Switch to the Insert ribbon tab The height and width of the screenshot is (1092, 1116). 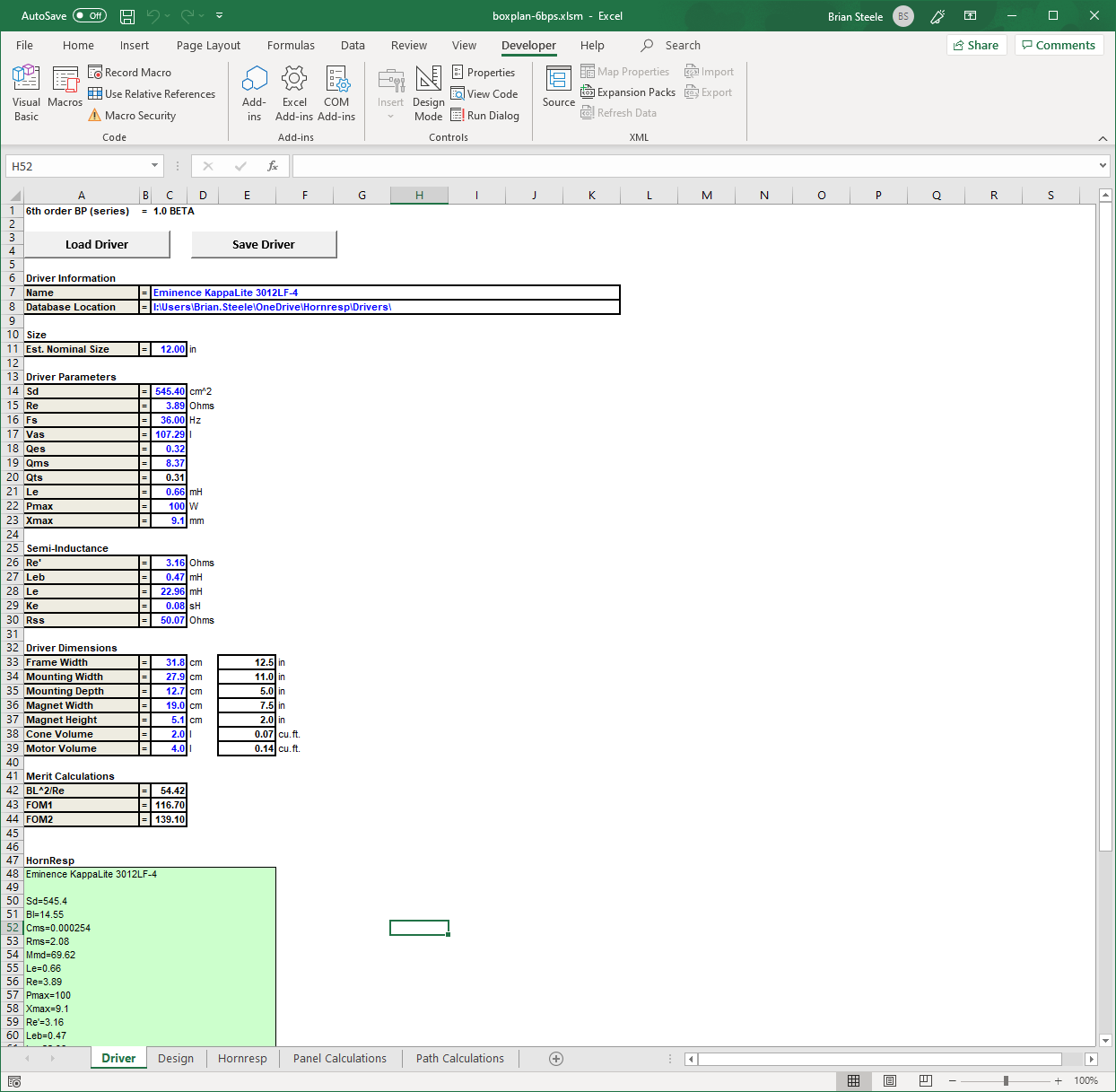tap(135, 45)
